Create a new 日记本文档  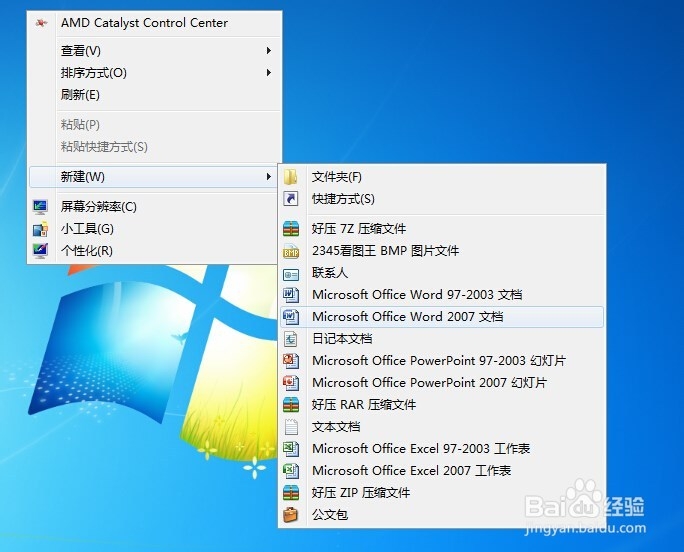coord(442,339)
